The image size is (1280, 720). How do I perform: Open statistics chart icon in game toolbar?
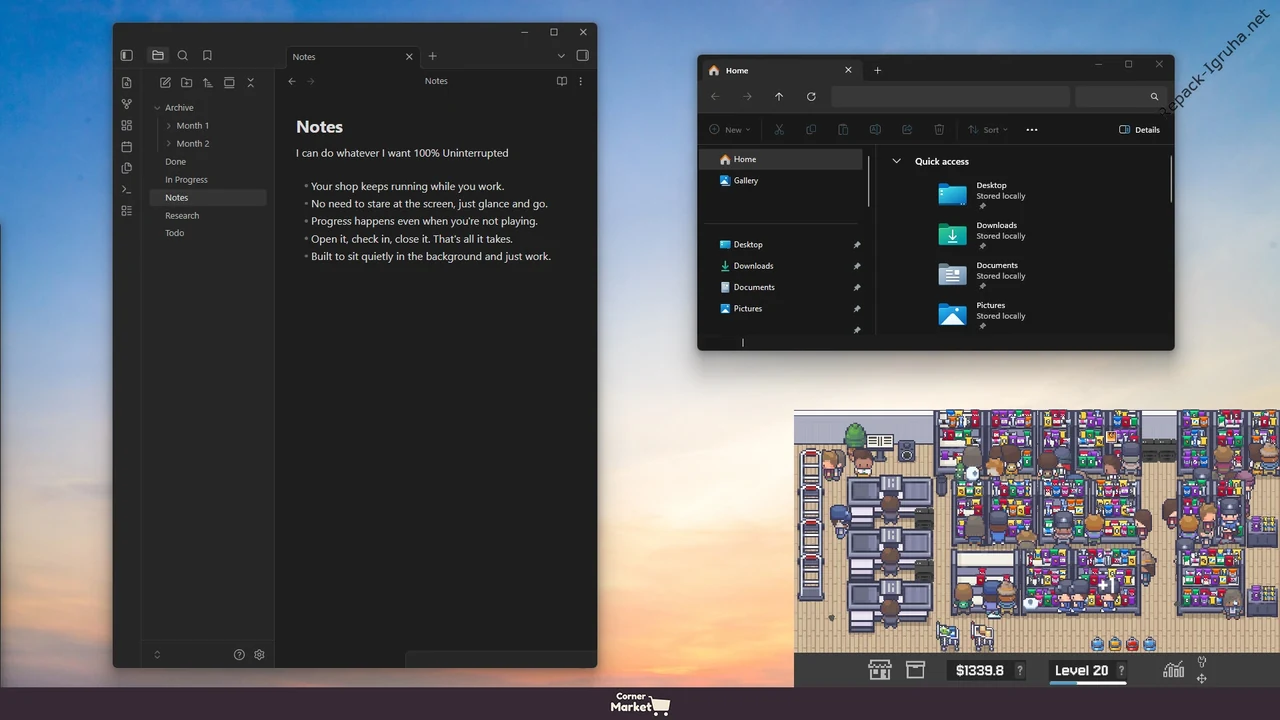[x=1173, y=670]
